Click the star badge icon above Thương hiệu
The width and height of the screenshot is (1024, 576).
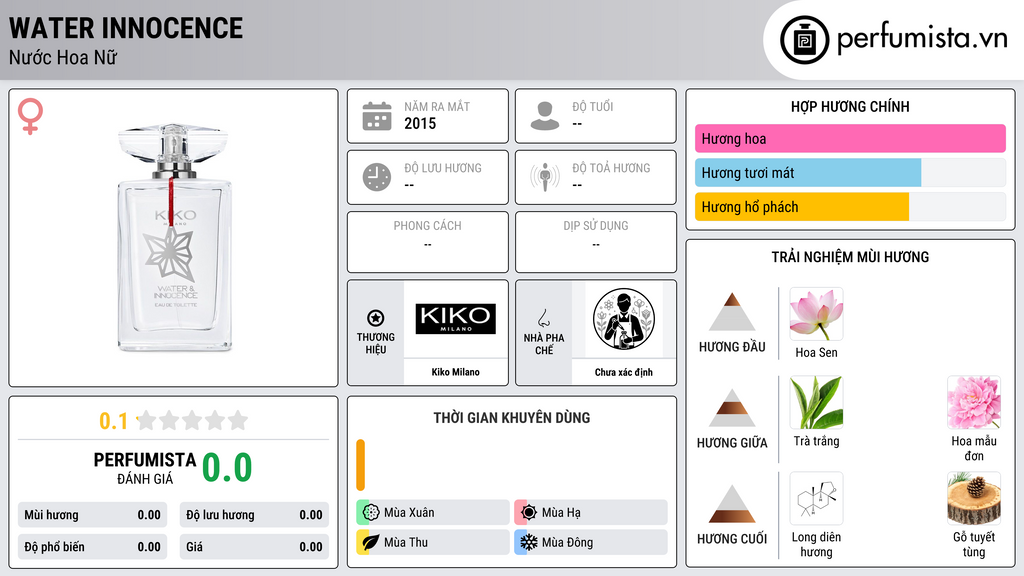tap(376, 318)
